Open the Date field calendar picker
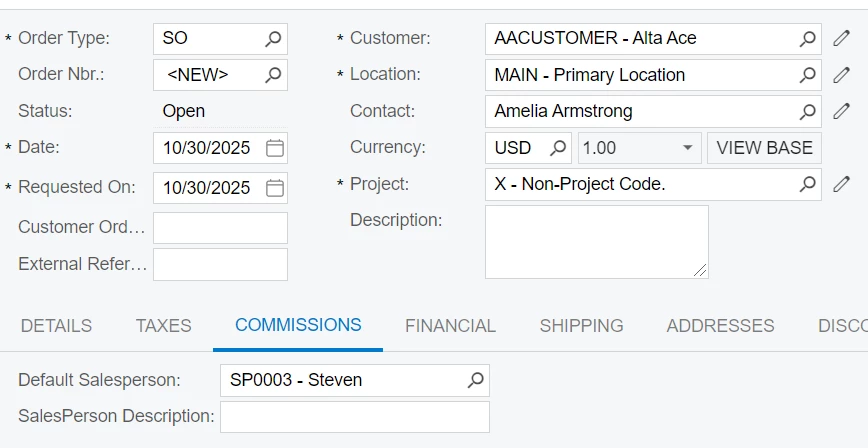The image size is (868, 448). click(x=275, y=148)
